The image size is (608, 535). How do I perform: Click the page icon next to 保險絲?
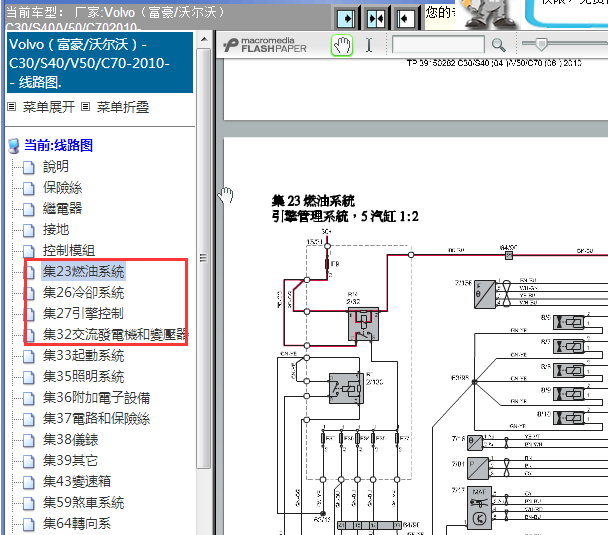point(28,188)
